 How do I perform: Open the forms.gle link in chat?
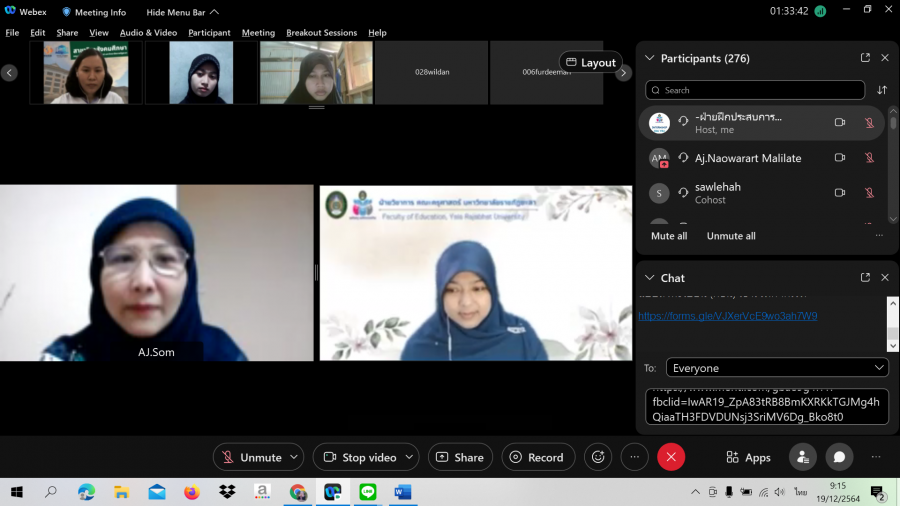[728, 316]
